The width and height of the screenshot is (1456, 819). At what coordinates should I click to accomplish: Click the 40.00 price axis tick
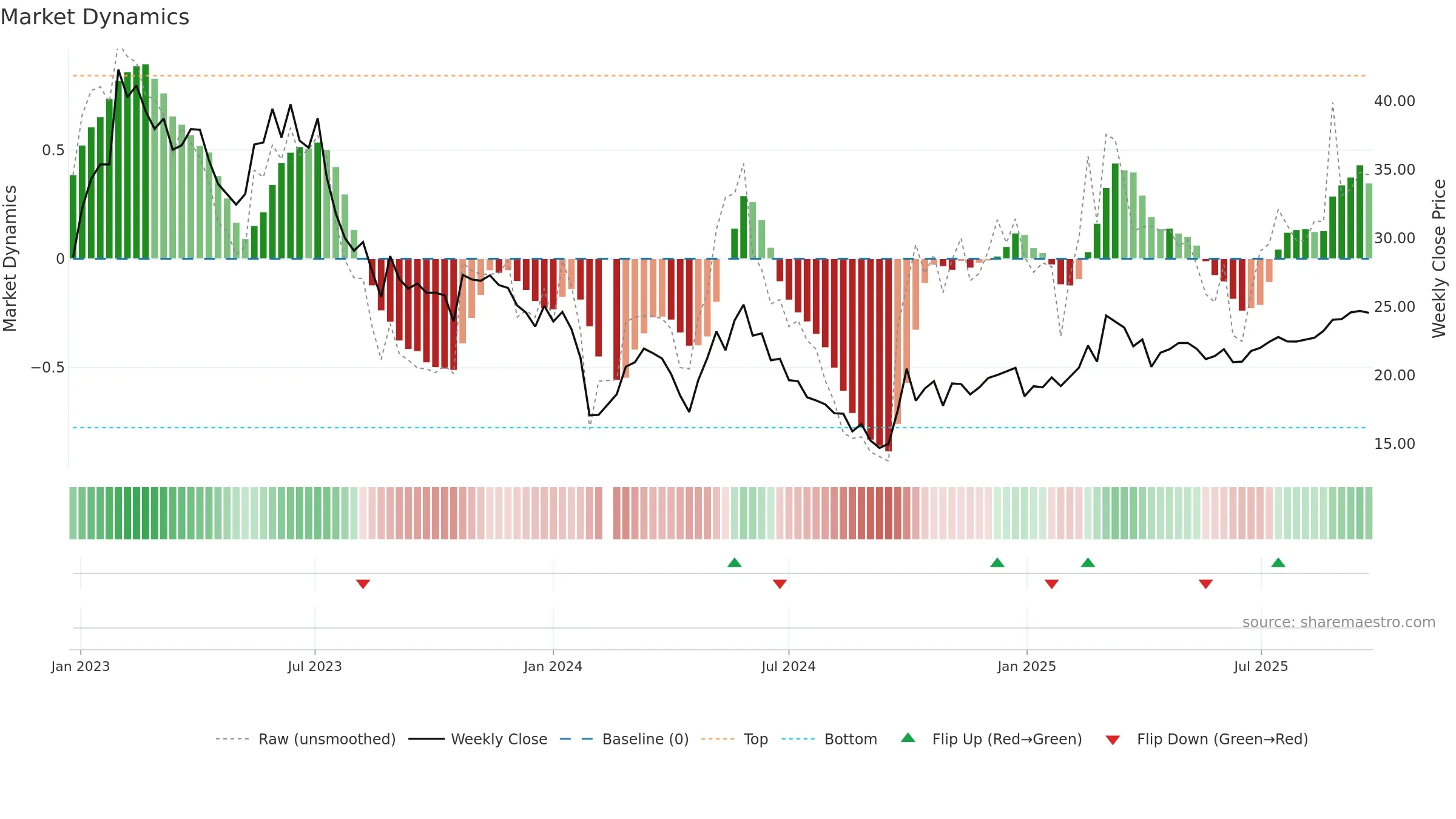click(x=1395, y=101)
